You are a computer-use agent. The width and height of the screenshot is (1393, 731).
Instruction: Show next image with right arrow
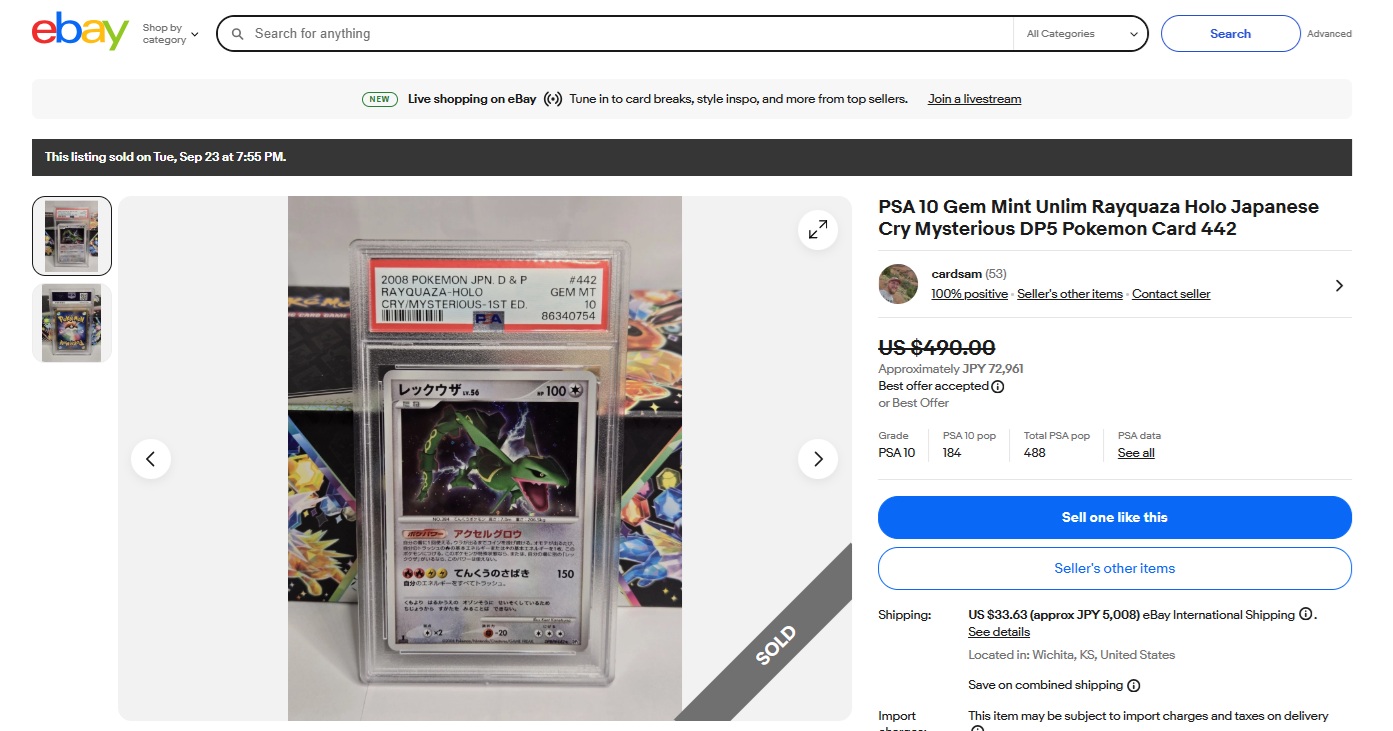click(x=818, y=459)
